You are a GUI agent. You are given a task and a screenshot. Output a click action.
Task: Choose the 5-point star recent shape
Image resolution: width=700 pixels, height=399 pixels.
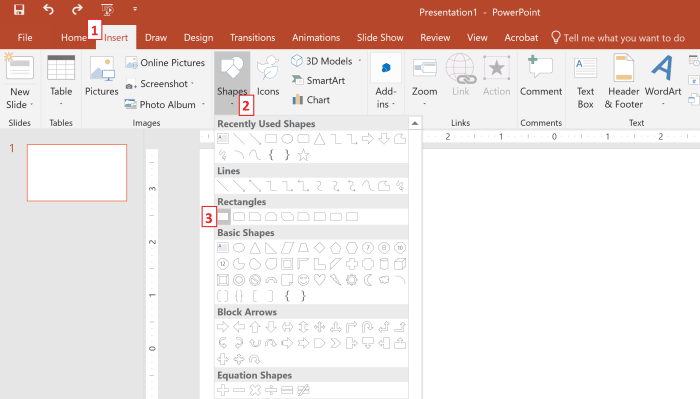tap(303, 155)
